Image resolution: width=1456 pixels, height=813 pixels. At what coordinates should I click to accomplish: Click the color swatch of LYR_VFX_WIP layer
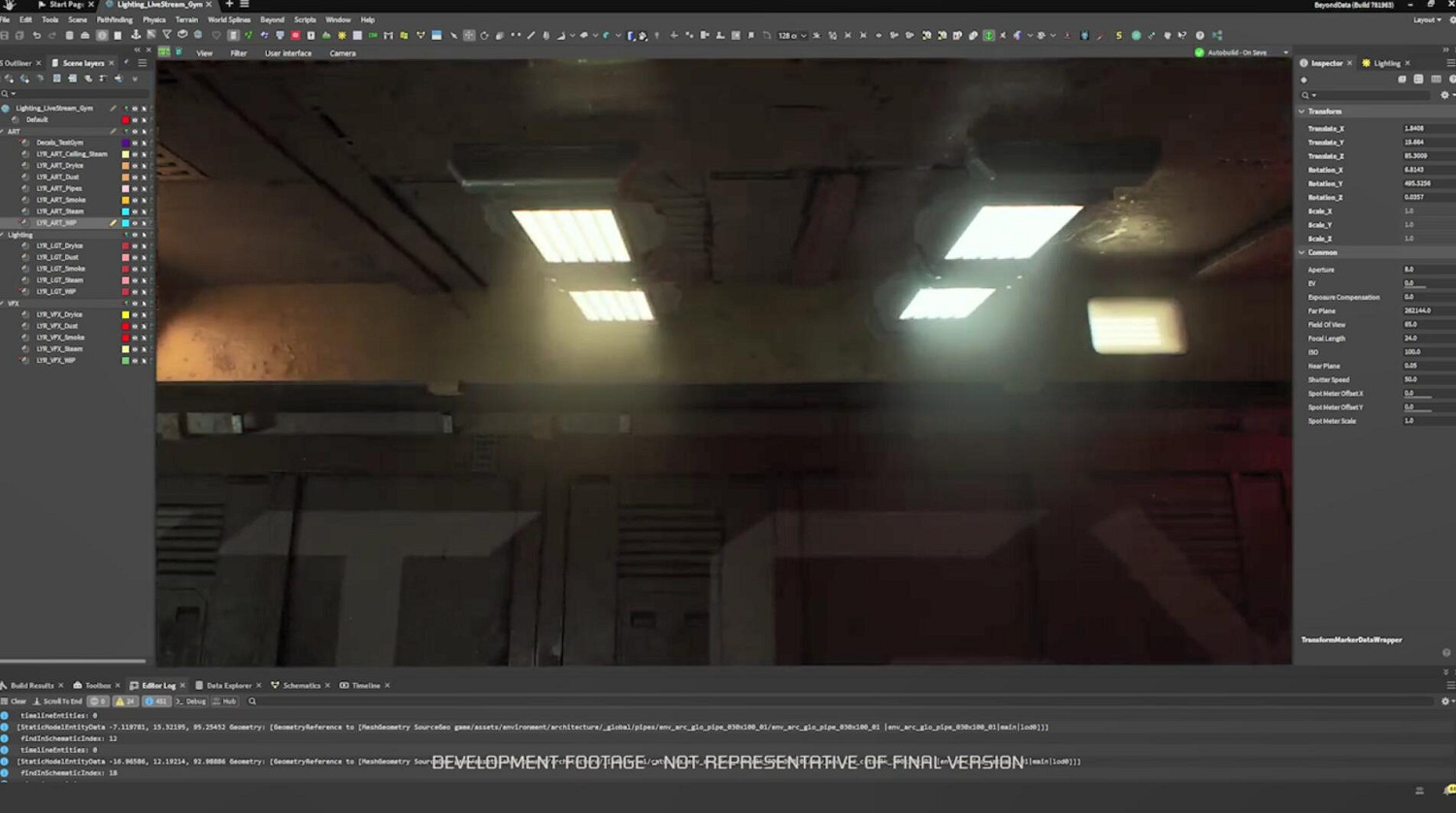coord(125,360)
